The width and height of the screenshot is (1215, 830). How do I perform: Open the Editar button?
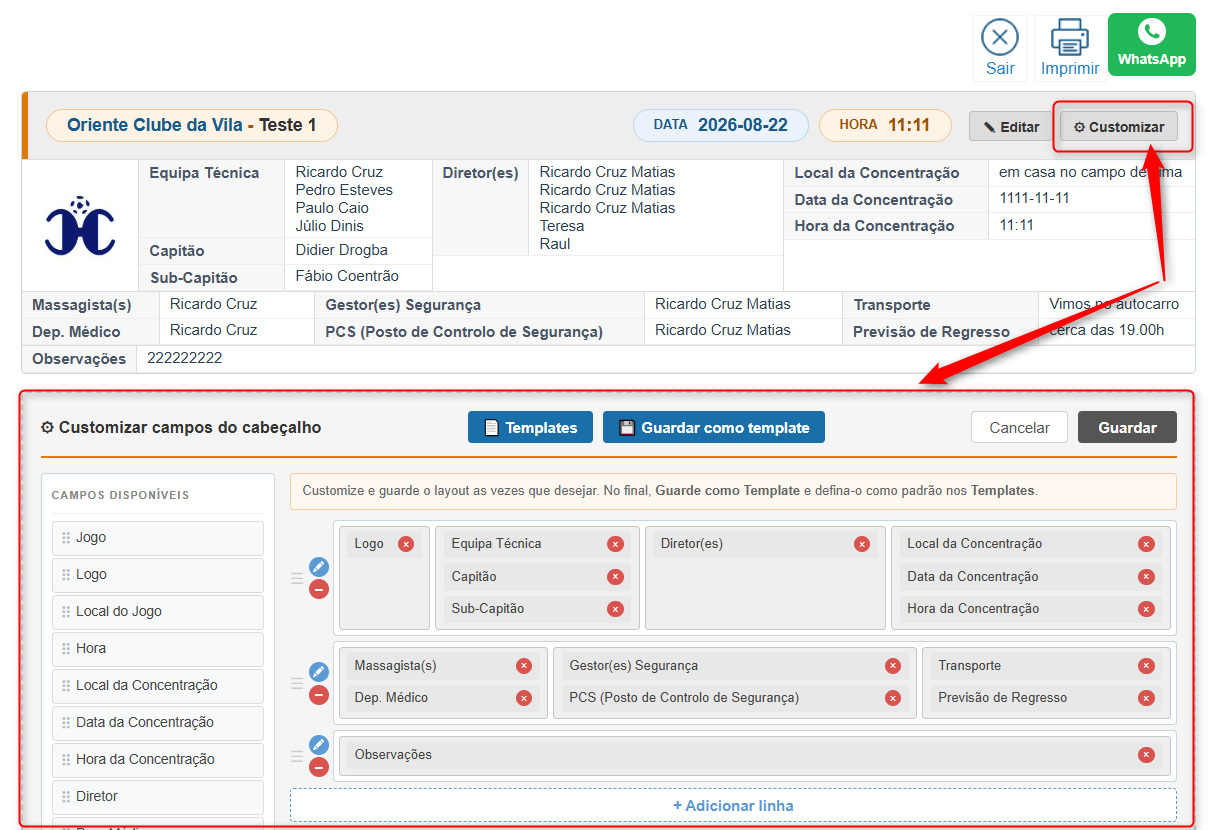tap(1011, 127)
